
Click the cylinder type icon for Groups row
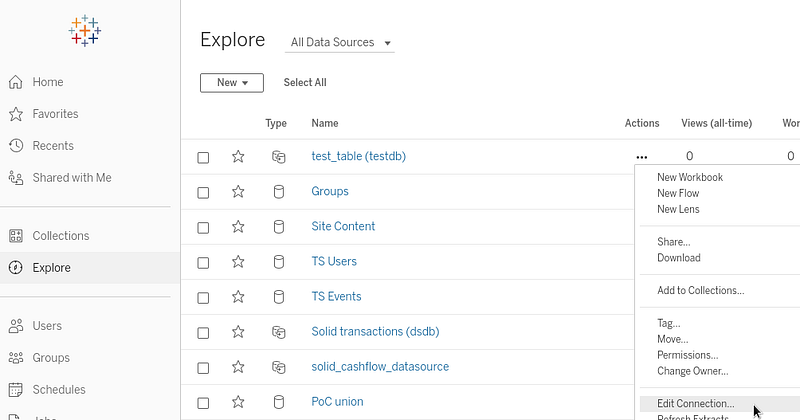pyautogui.click(x=279, y=192)
